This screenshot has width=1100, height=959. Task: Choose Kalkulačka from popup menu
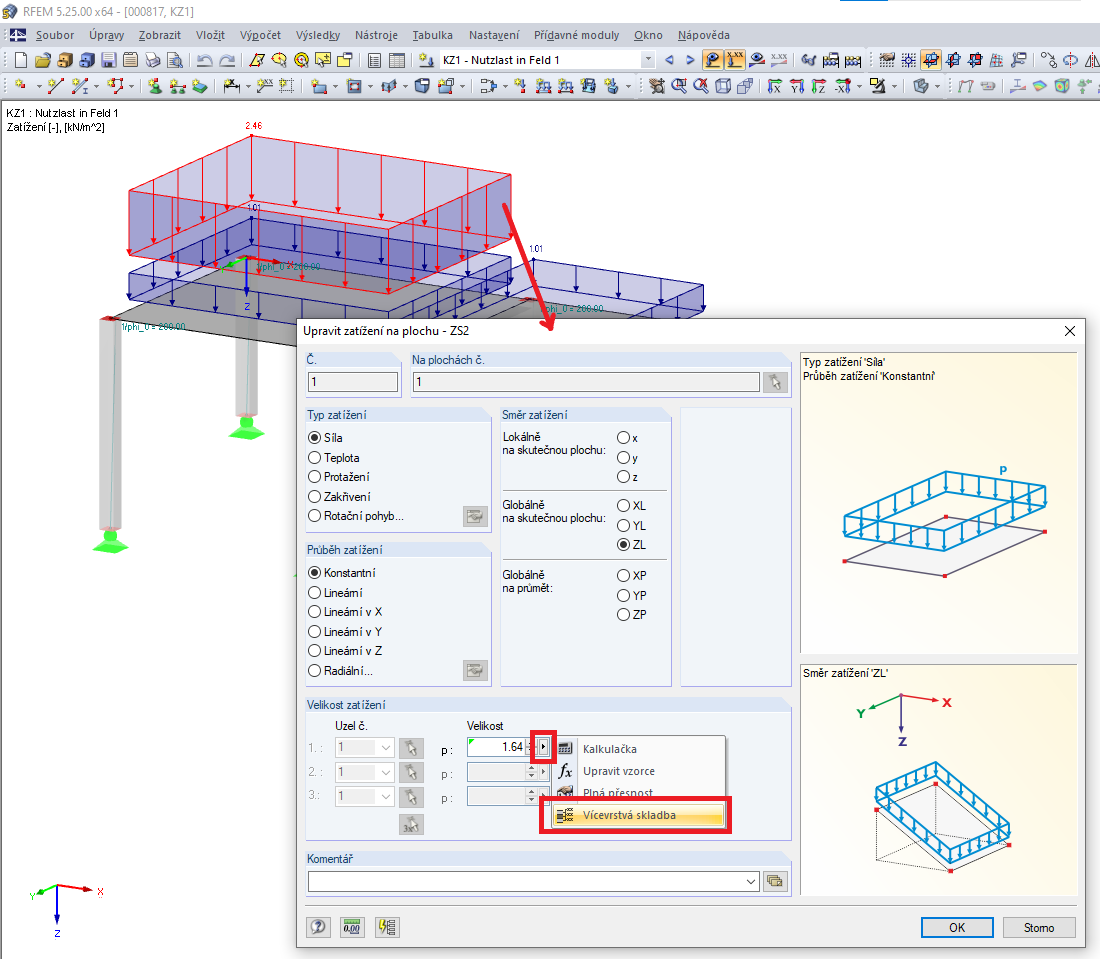pyautogui.click(x=638, y=749)
